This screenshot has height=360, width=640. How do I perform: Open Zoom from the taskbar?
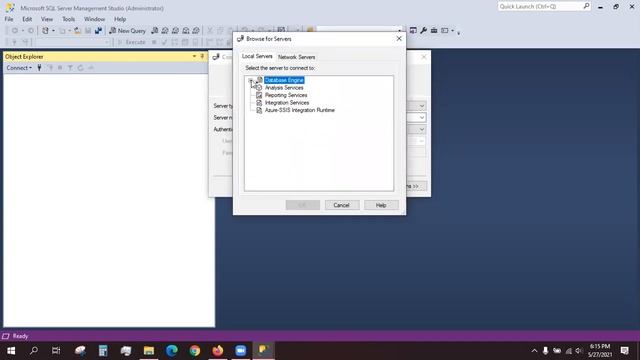(x=240, y=351)
